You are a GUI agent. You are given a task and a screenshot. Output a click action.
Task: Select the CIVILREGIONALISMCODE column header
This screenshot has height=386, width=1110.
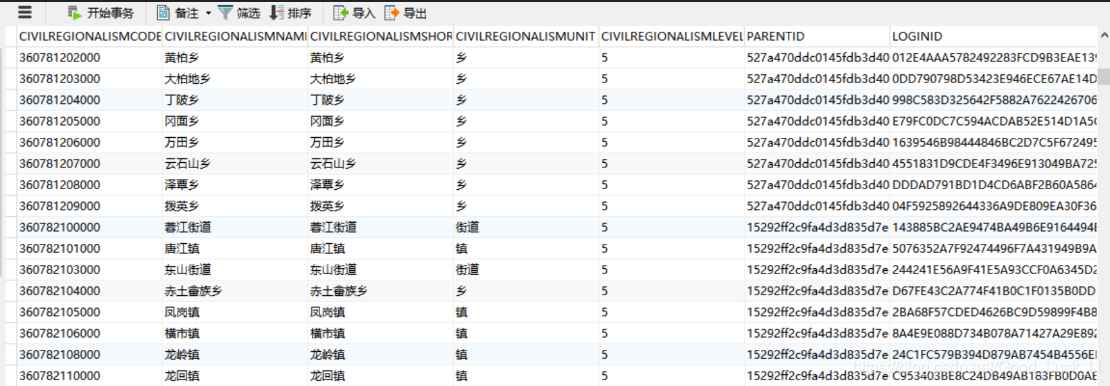(x=89, y=36)
